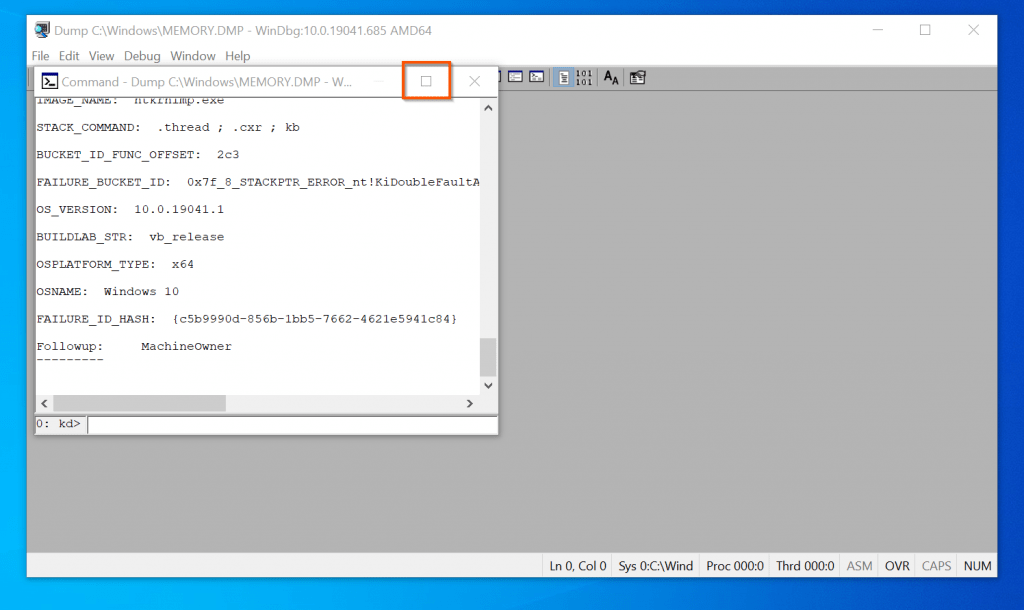Open the Debug menu
The width and height of the screenshot is (1024, 610).
pyautogui.click(x=142, y=56)
